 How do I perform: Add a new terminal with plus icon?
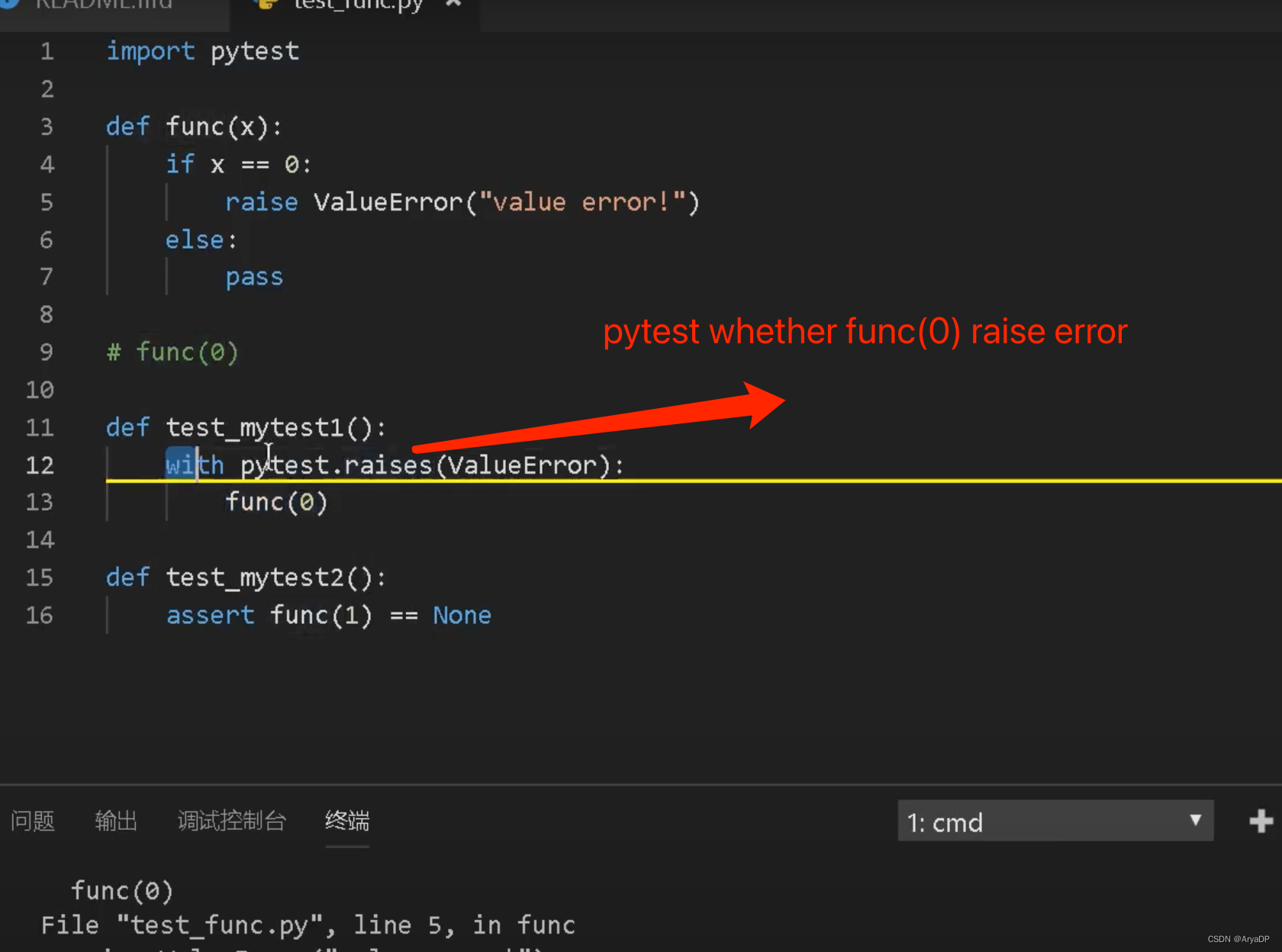pos(1261,821)
